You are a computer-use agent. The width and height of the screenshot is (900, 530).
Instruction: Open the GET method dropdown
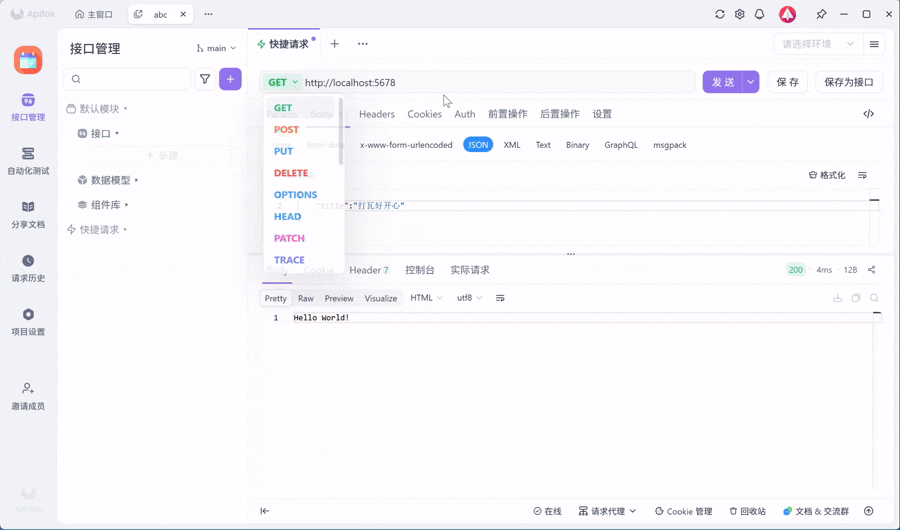(x=283, y=82)
